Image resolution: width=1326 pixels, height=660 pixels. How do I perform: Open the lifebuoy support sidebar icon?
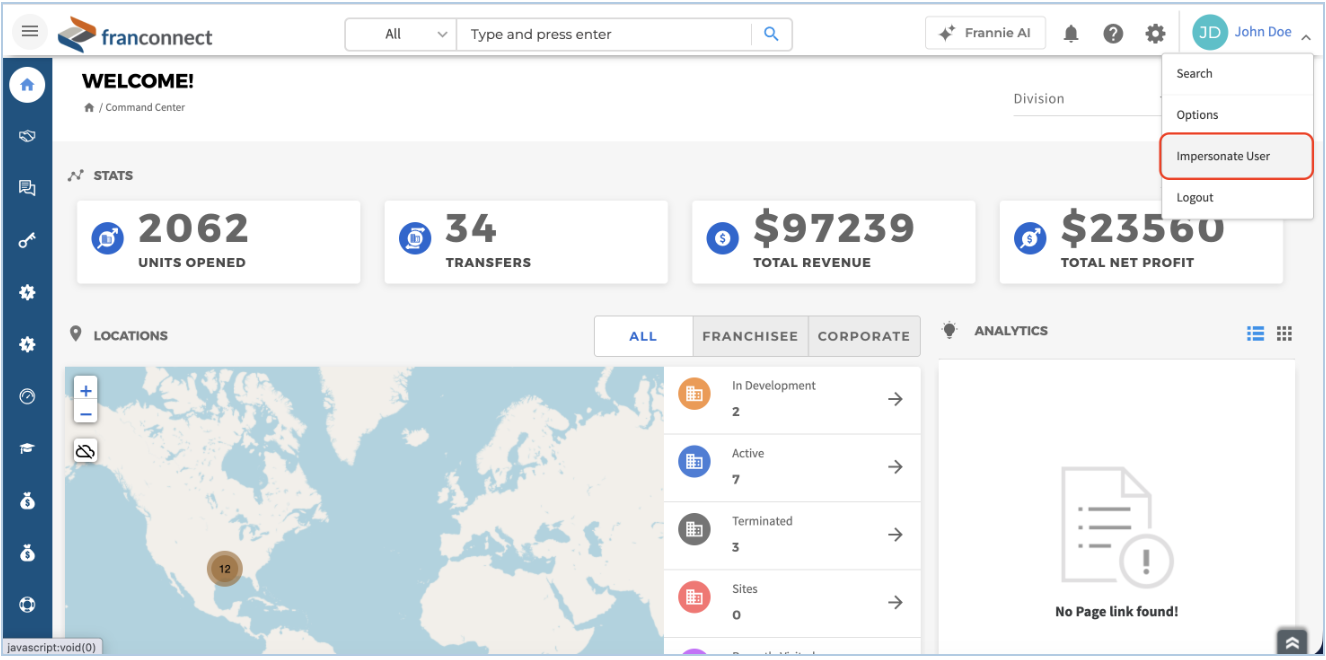[x=27, y=604]
